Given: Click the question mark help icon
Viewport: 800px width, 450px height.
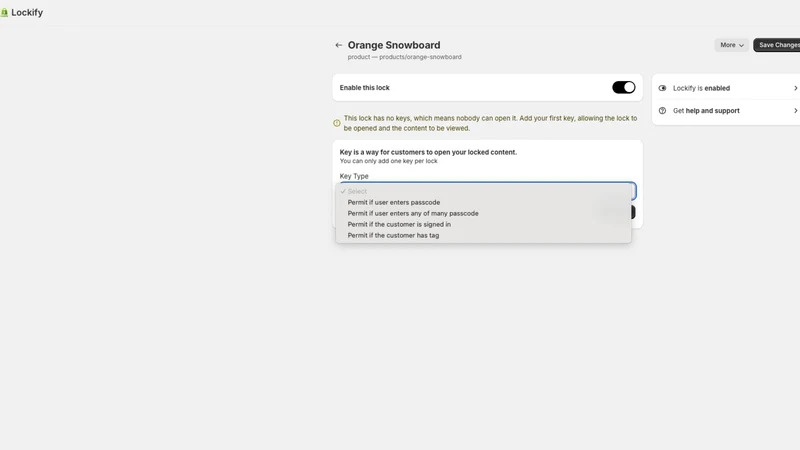Looking at the screenshot, I should [x=662, y=111].
